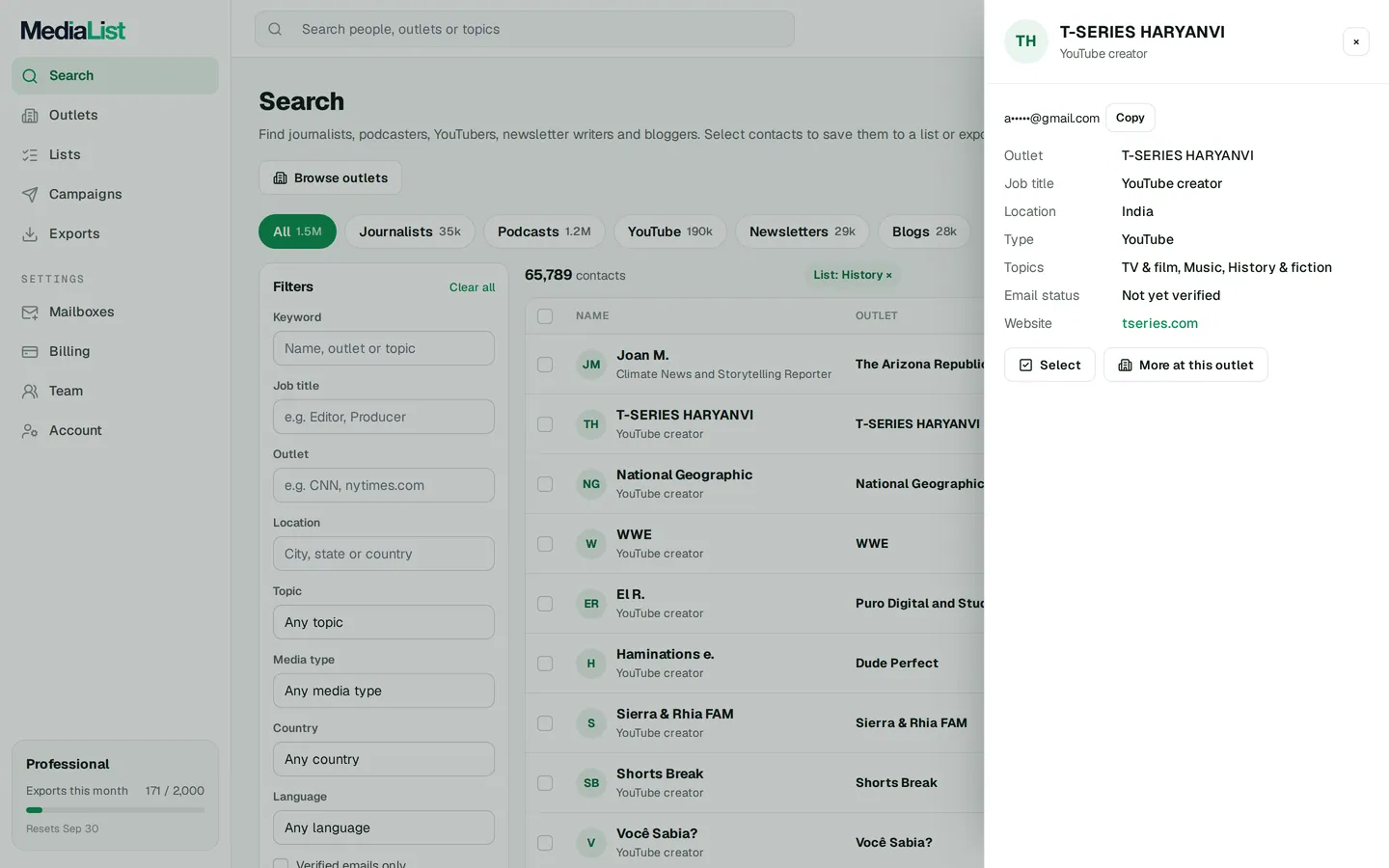The image size is (1389, 868).
Task: Click the Job title filter input
Action: click(x=384, y=417)
